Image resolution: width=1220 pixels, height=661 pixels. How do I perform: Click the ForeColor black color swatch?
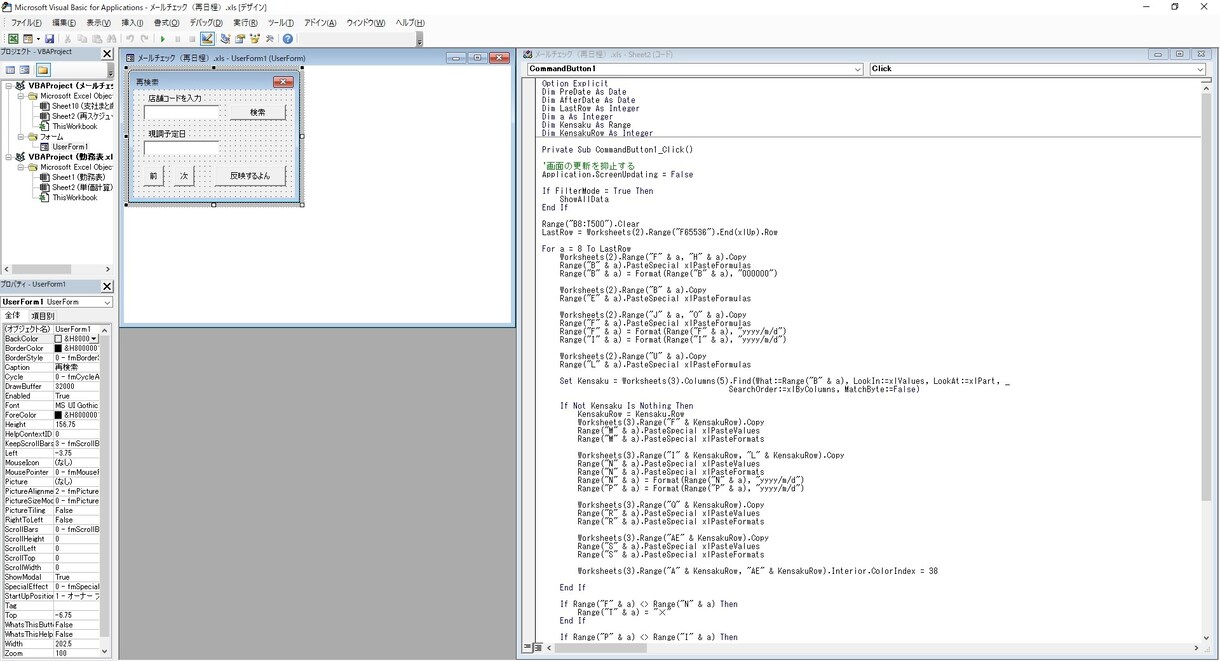click(58, 415)
